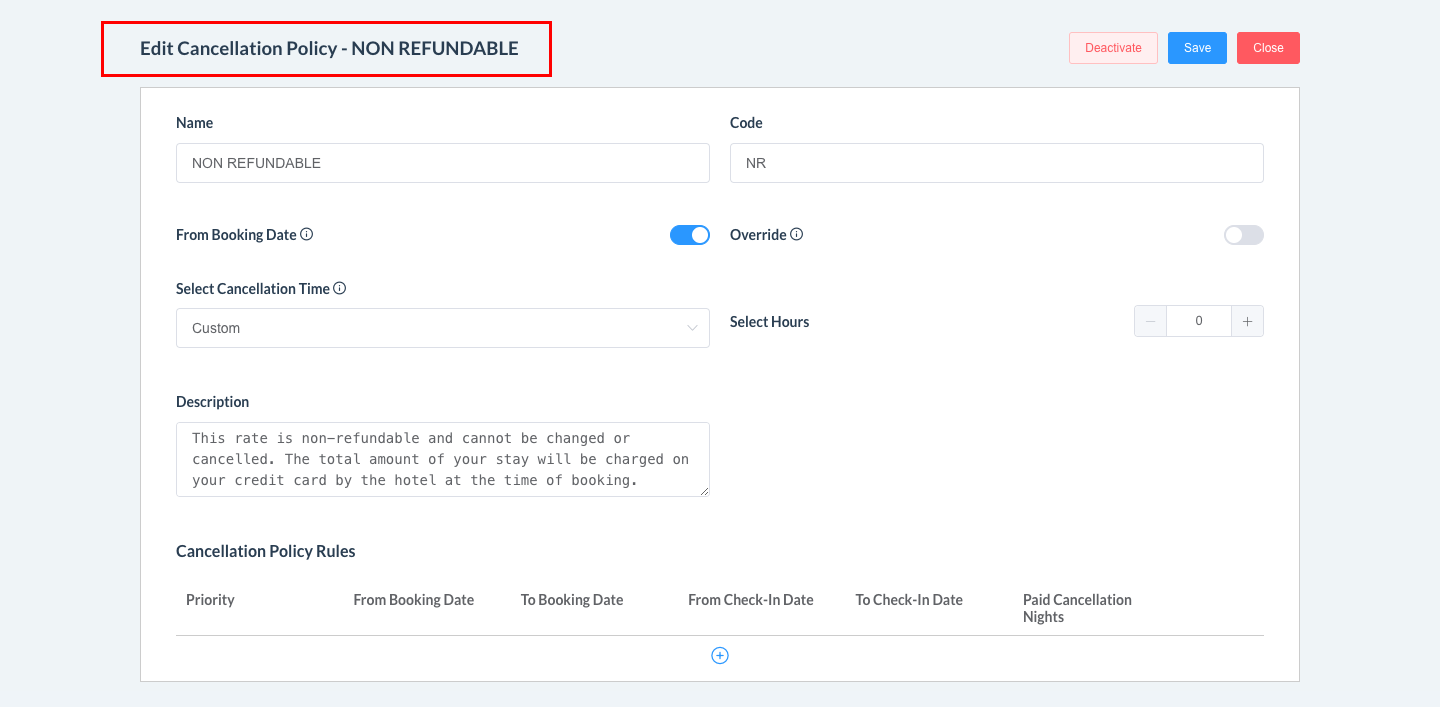1440x707 pixels.
Task: Disable the From Booking Date toggle
Action: tap(689, 235)
